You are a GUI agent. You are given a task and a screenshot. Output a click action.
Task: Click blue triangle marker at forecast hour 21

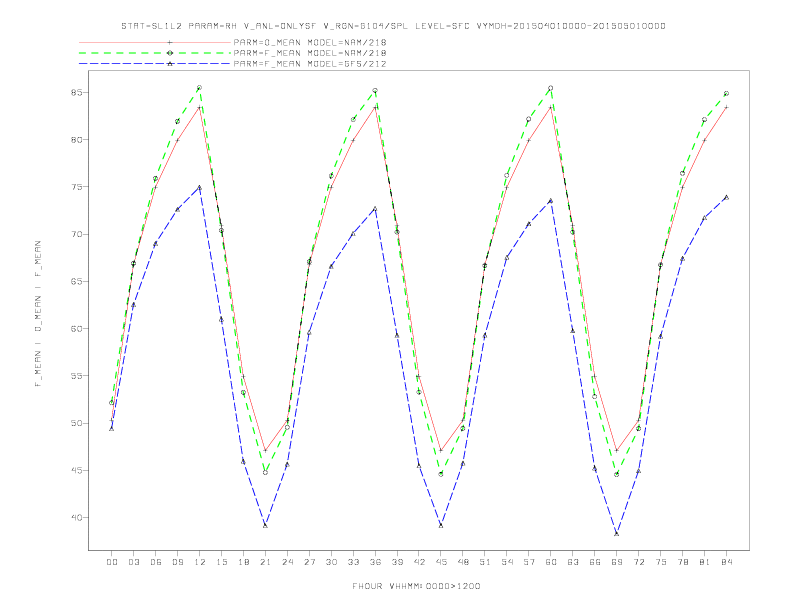click(x=265, y=526)
